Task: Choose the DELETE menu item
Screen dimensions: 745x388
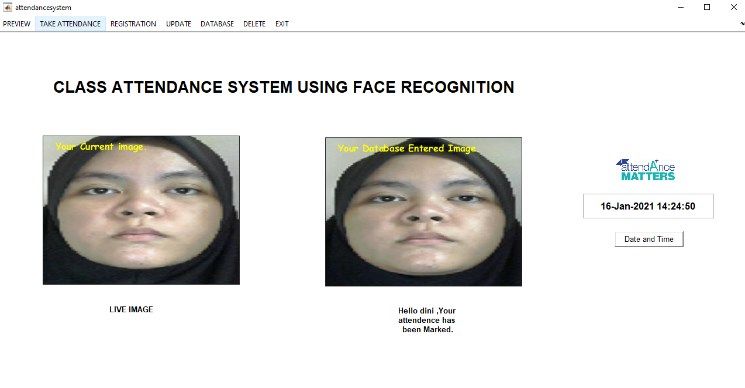Action: (x=254, y=24)
